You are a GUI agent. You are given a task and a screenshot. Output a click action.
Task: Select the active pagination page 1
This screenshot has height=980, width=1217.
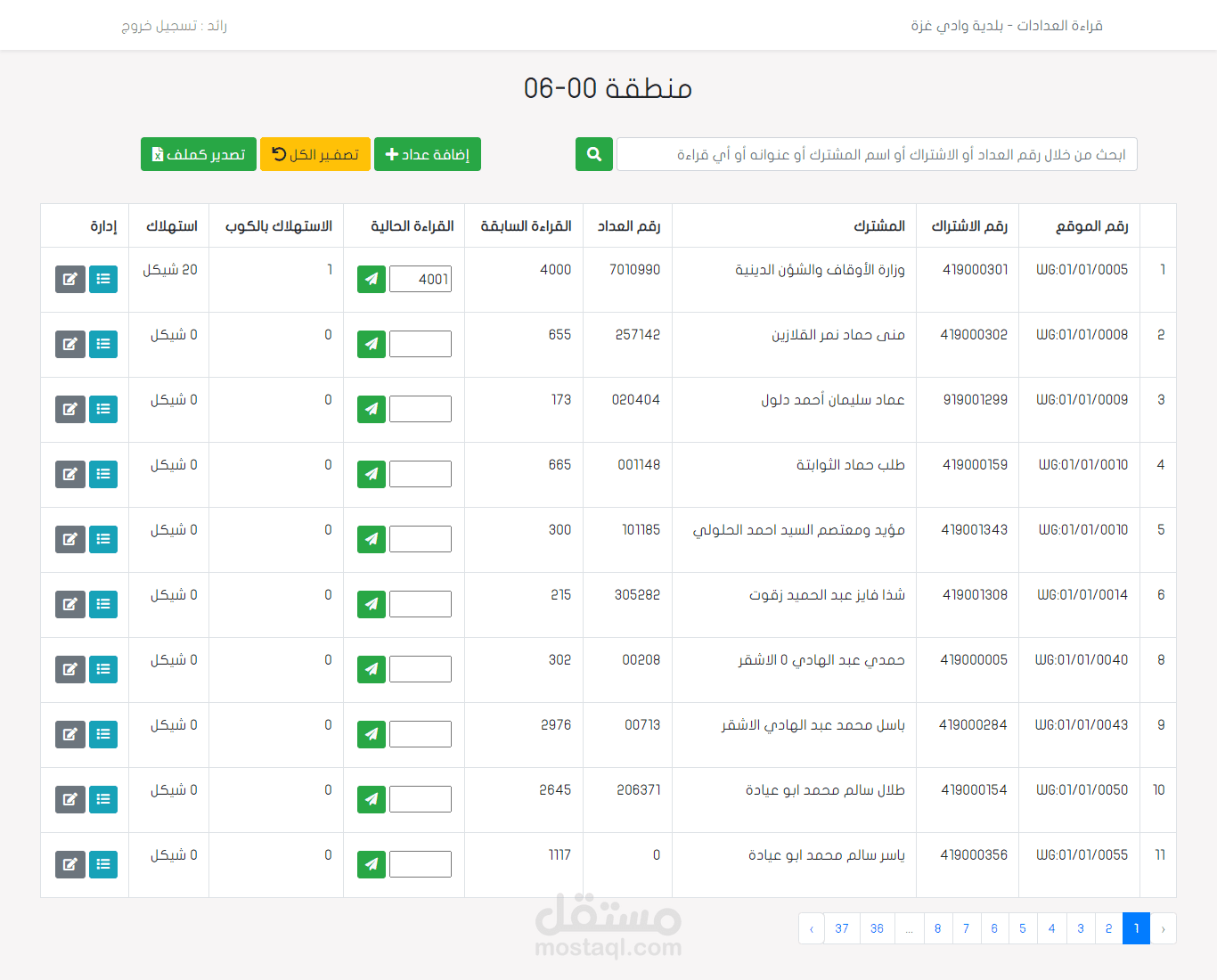pos(1136,928)
